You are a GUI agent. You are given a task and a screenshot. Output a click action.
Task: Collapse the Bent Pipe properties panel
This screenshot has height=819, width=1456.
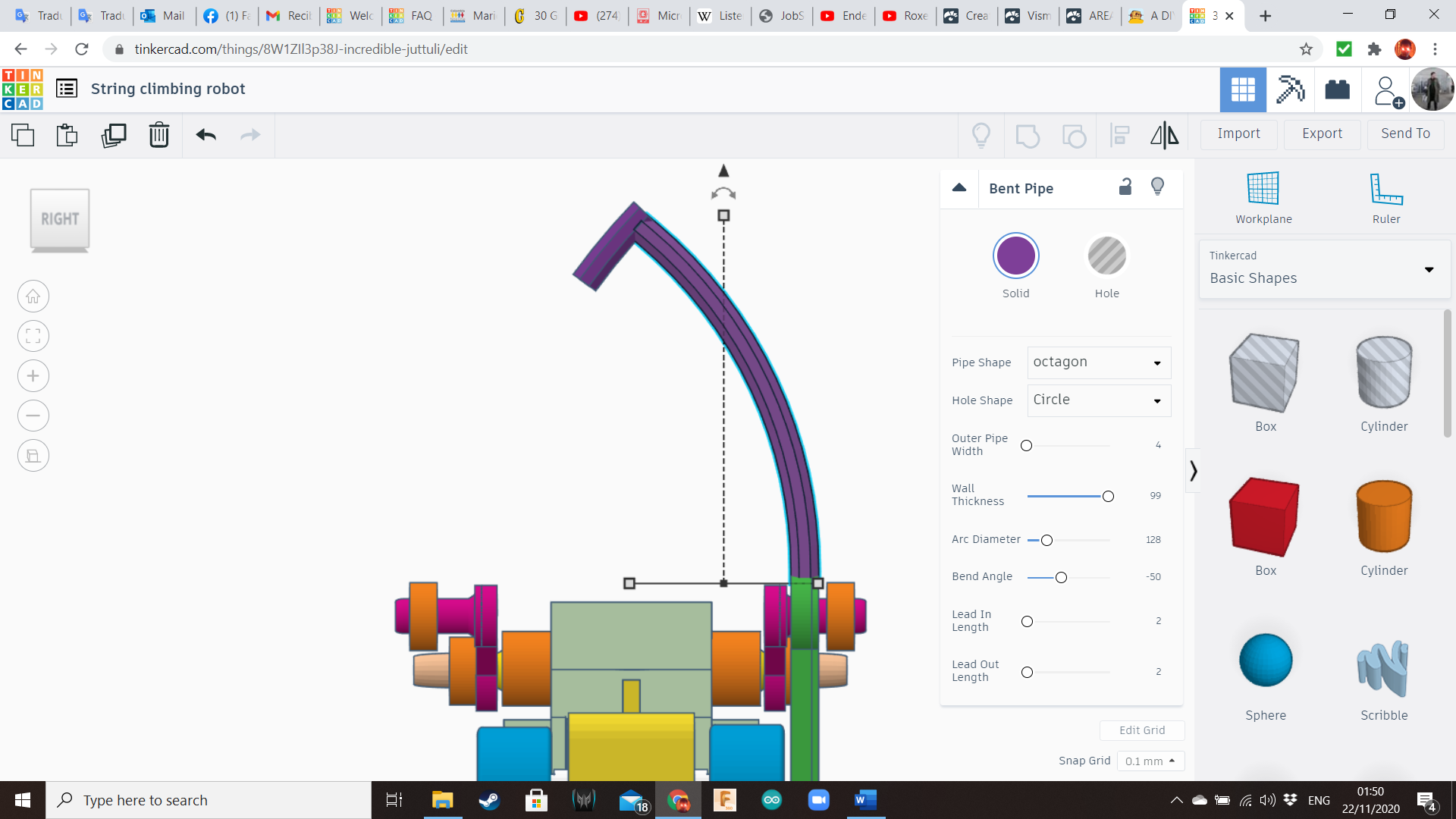point(959,188)
